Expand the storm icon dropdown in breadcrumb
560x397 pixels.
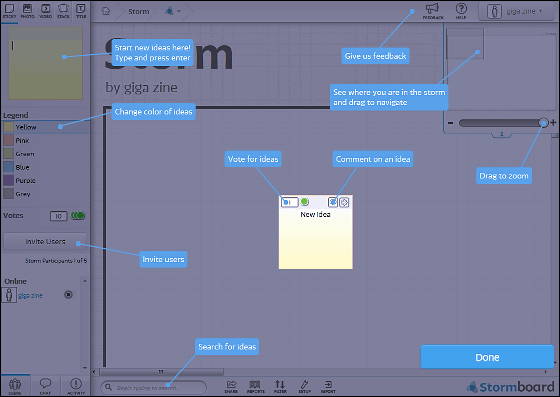click(x=173, y=11)
